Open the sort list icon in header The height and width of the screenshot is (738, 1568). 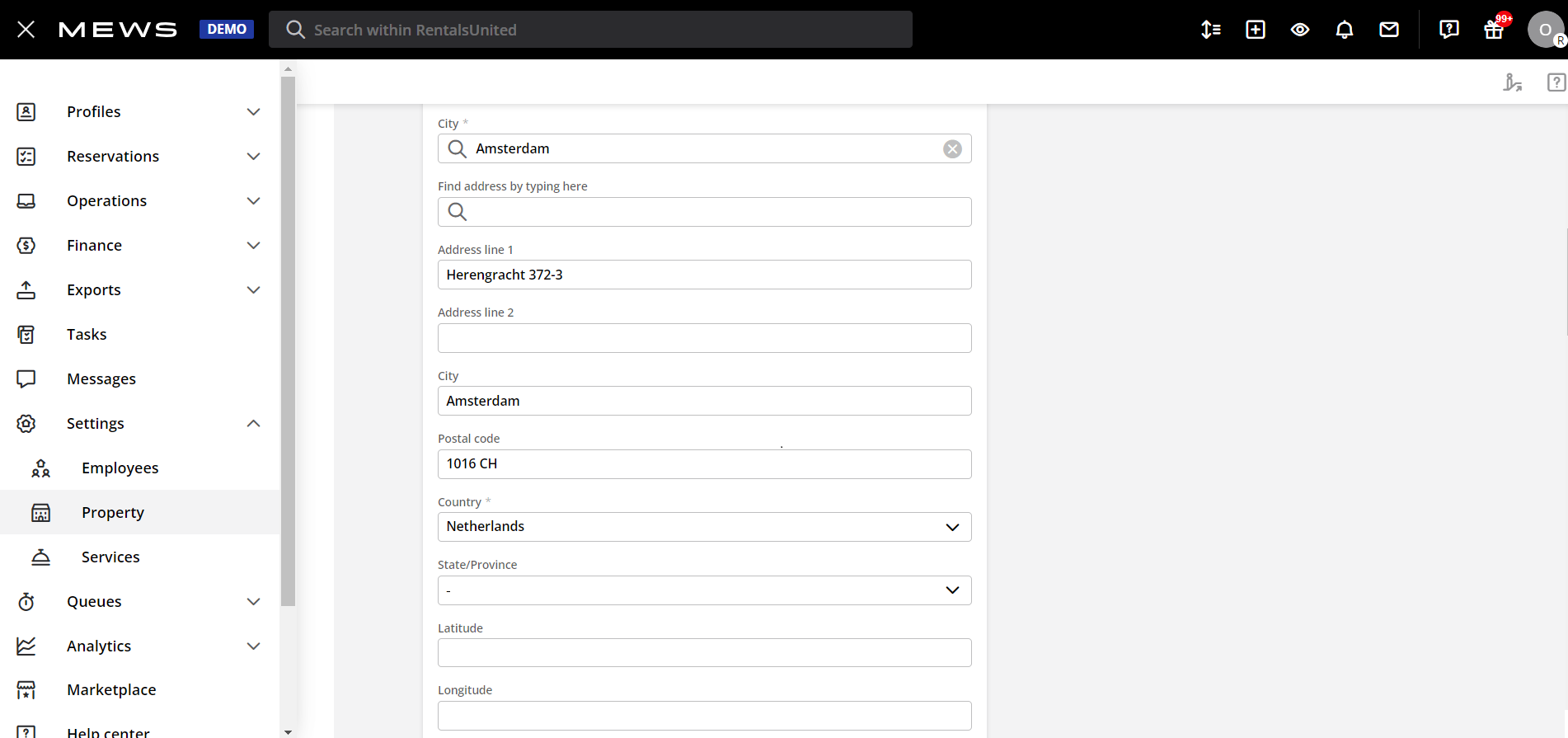point(1211,30)
